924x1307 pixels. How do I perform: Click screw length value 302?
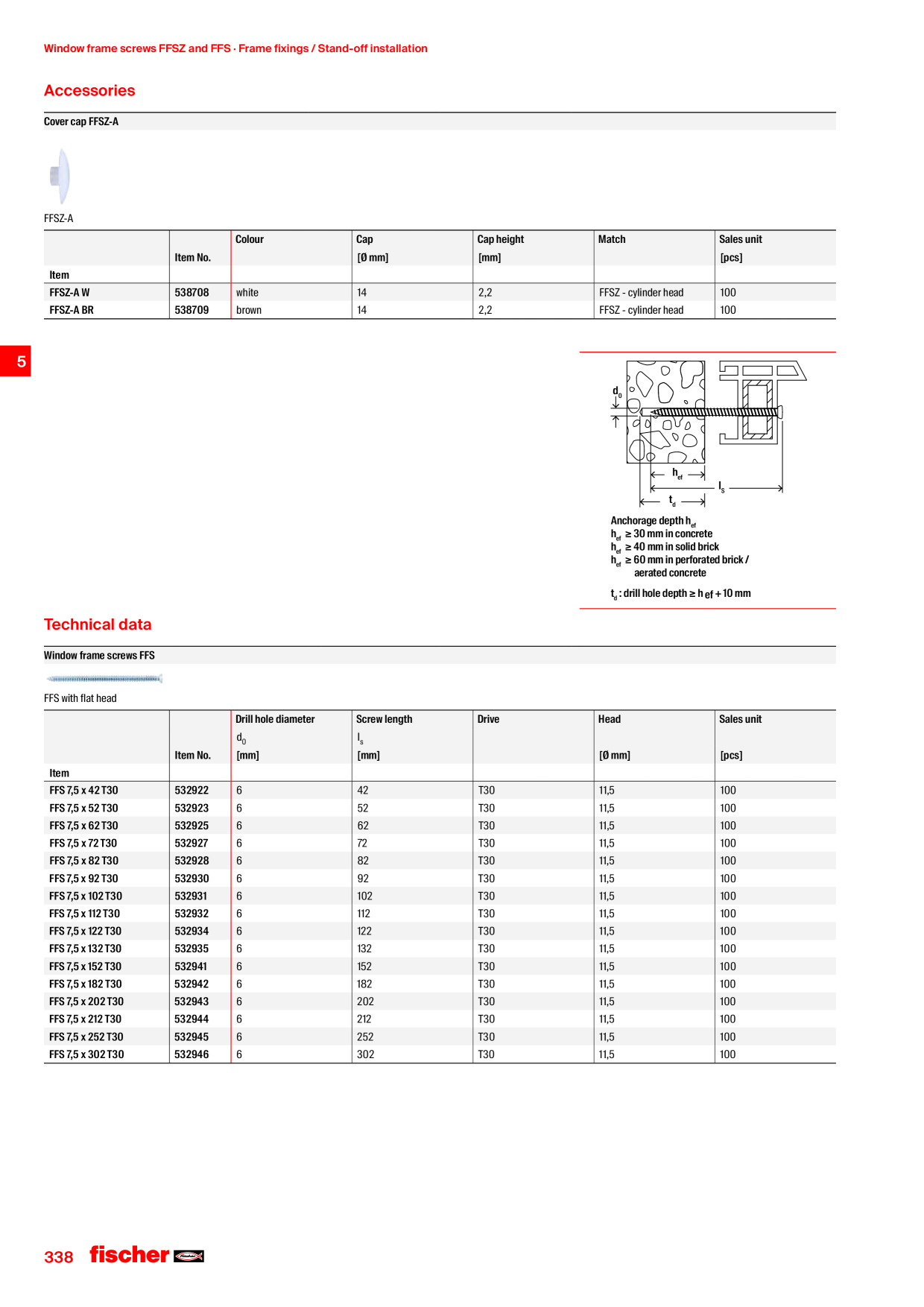tap(366, 1054)
